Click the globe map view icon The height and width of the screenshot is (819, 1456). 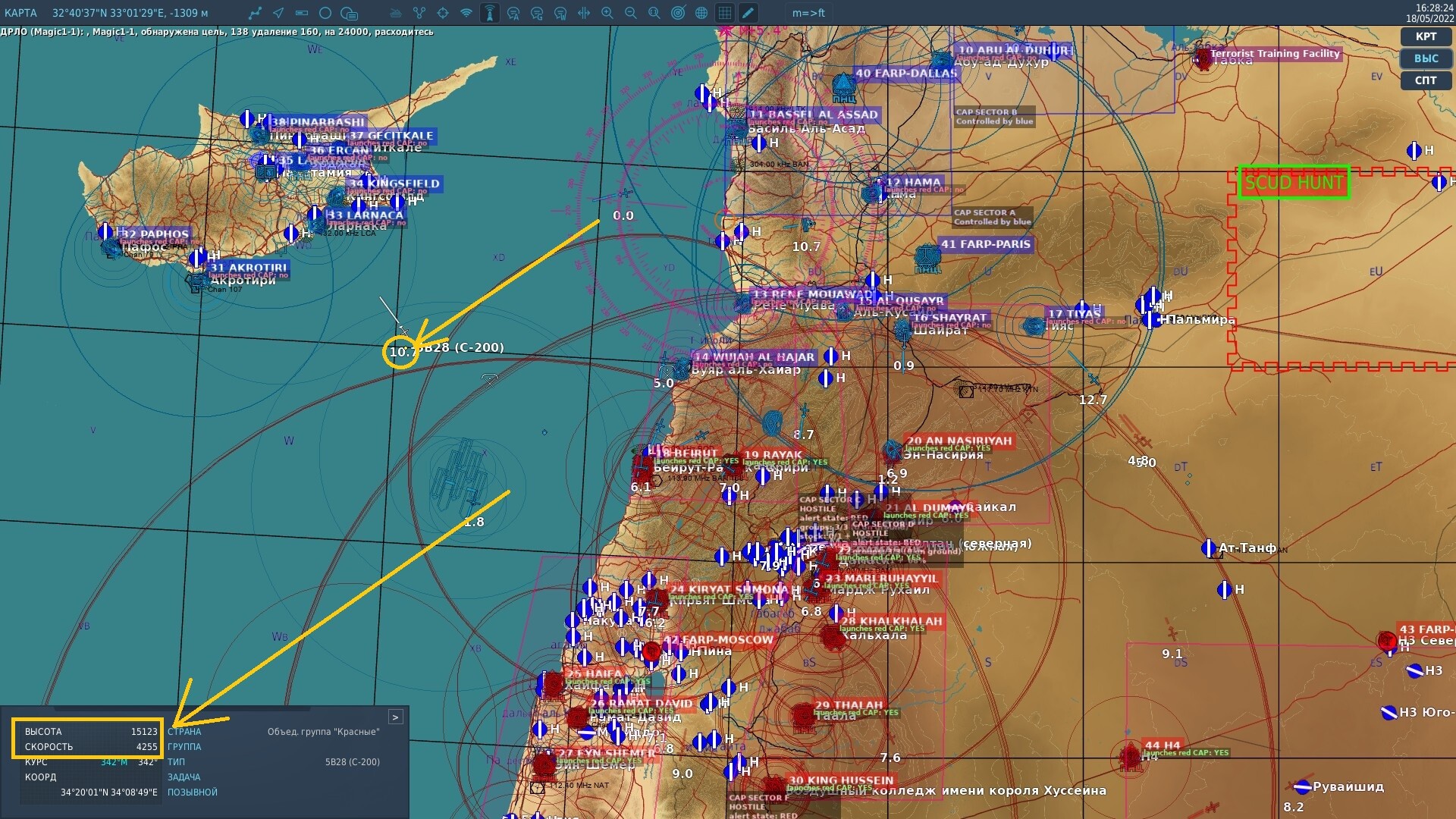[701, 13]
